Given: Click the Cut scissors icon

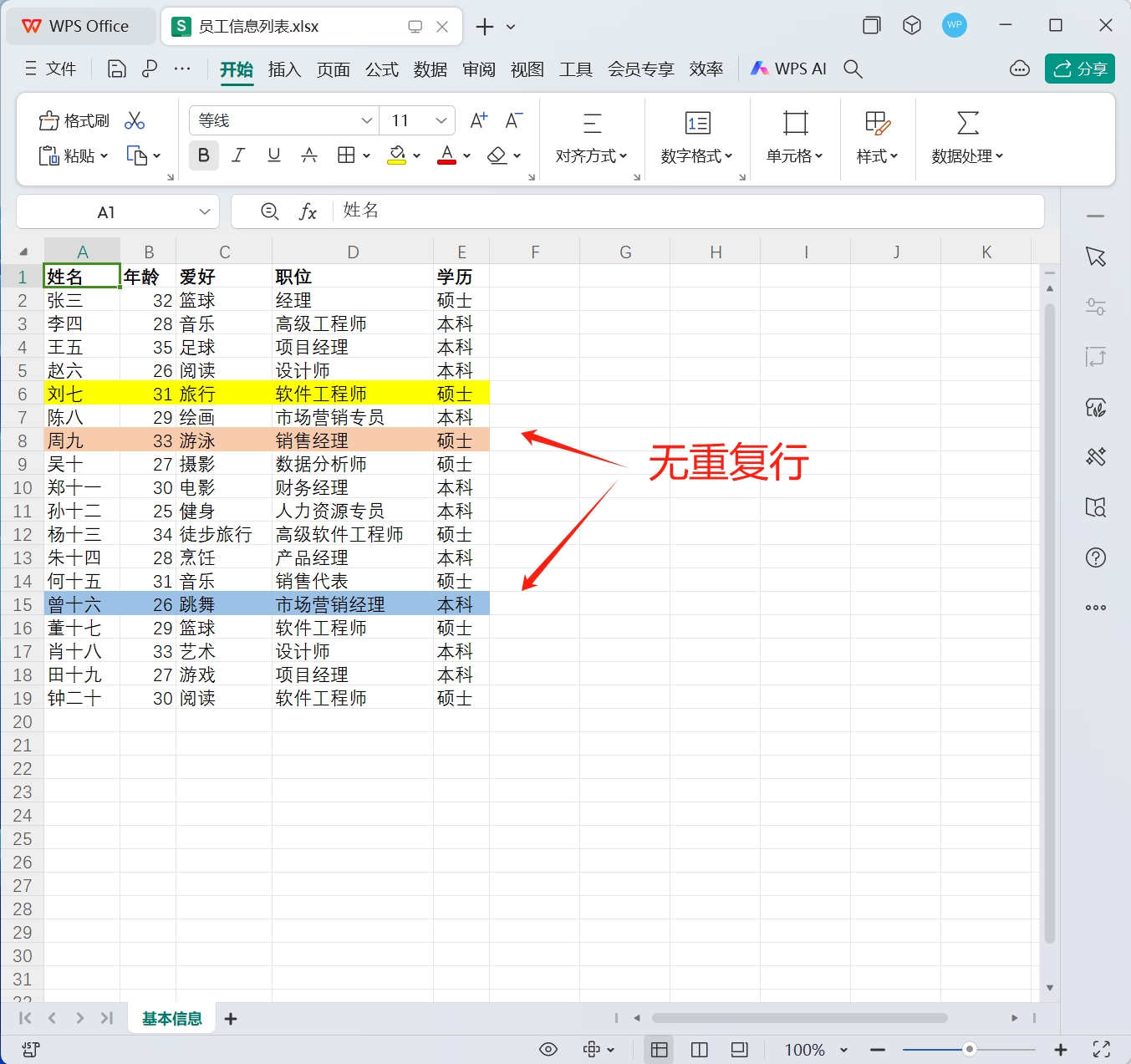Looking at the screenshot, I should (x=134, y=121).
